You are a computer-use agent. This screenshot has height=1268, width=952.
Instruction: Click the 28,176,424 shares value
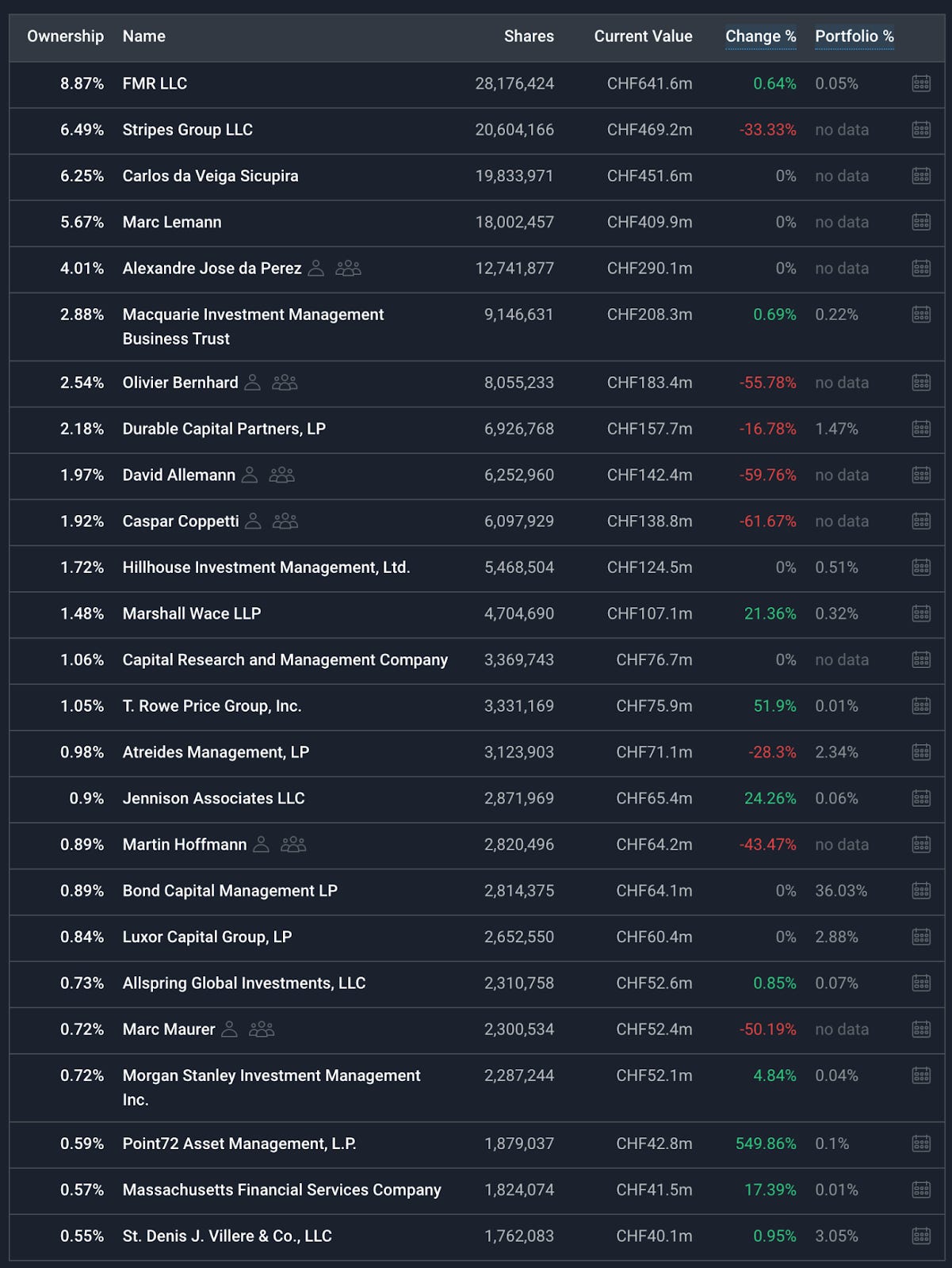(x=514, y=83)
